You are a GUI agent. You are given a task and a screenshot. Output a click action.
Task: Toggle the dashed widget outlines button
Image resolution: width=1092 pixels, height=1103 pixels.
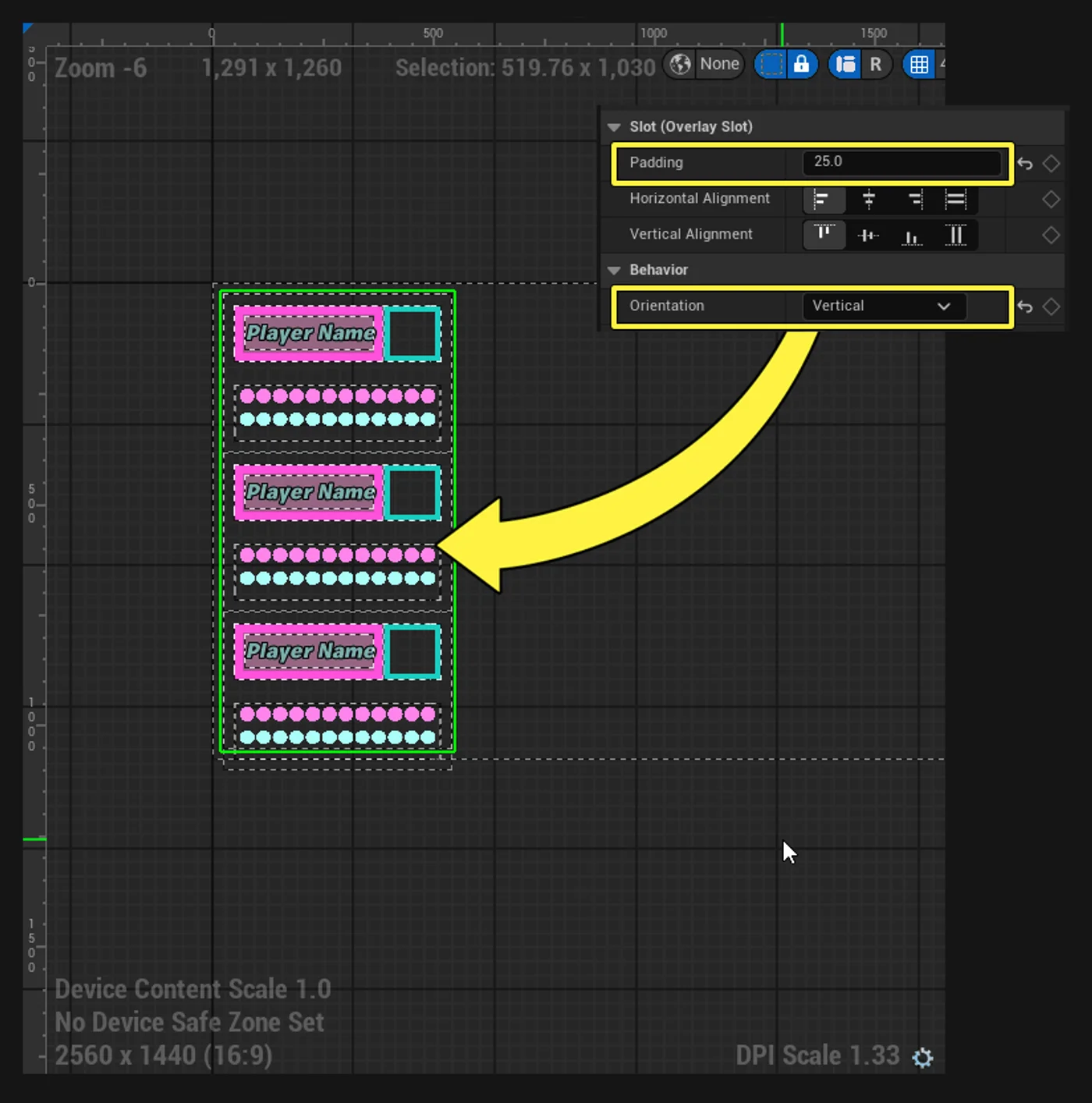point(771,64)
